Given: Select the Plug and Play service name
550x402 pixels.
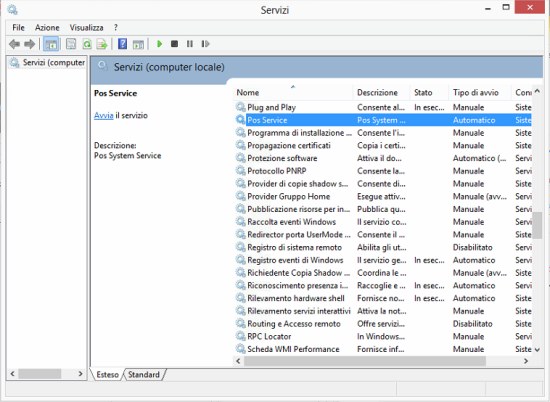Looking at the screenshot, I should [x=271, y=107].
